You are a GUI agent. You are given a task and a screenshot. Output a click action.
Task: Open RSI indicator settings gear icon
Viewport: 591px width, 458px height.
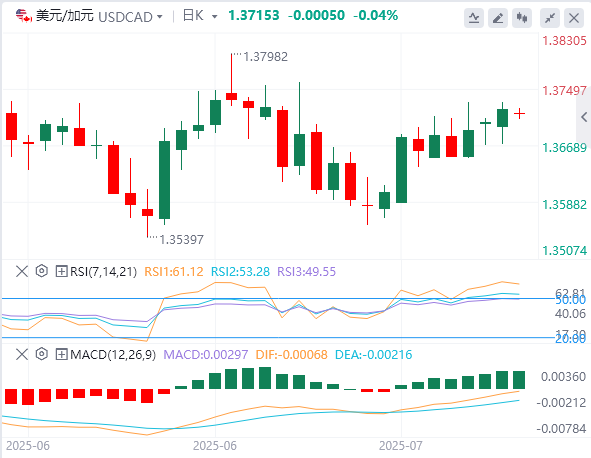tap(41, 271)
